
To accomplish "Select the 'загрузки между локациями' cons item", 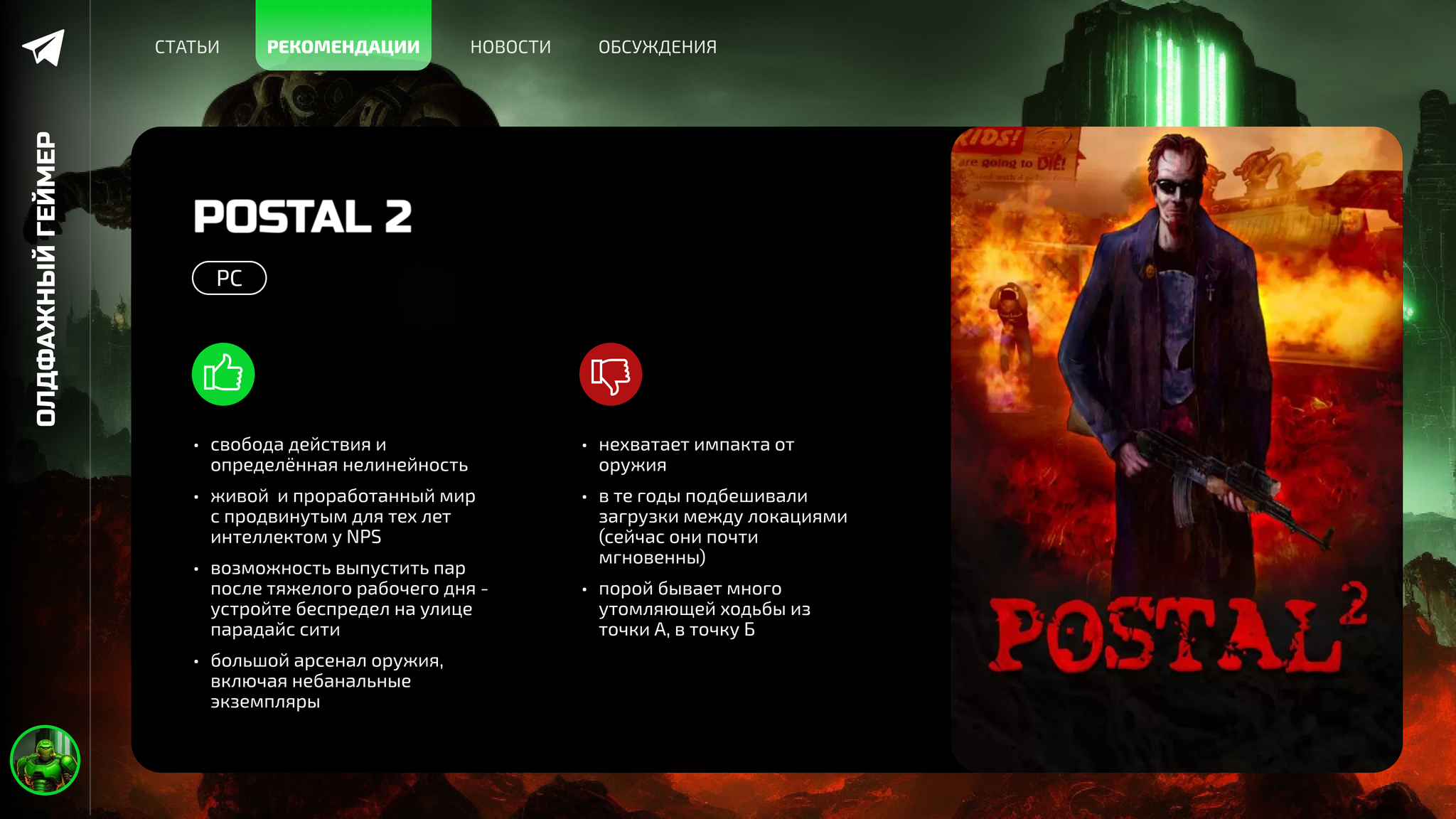I will [x=723, y=527].
